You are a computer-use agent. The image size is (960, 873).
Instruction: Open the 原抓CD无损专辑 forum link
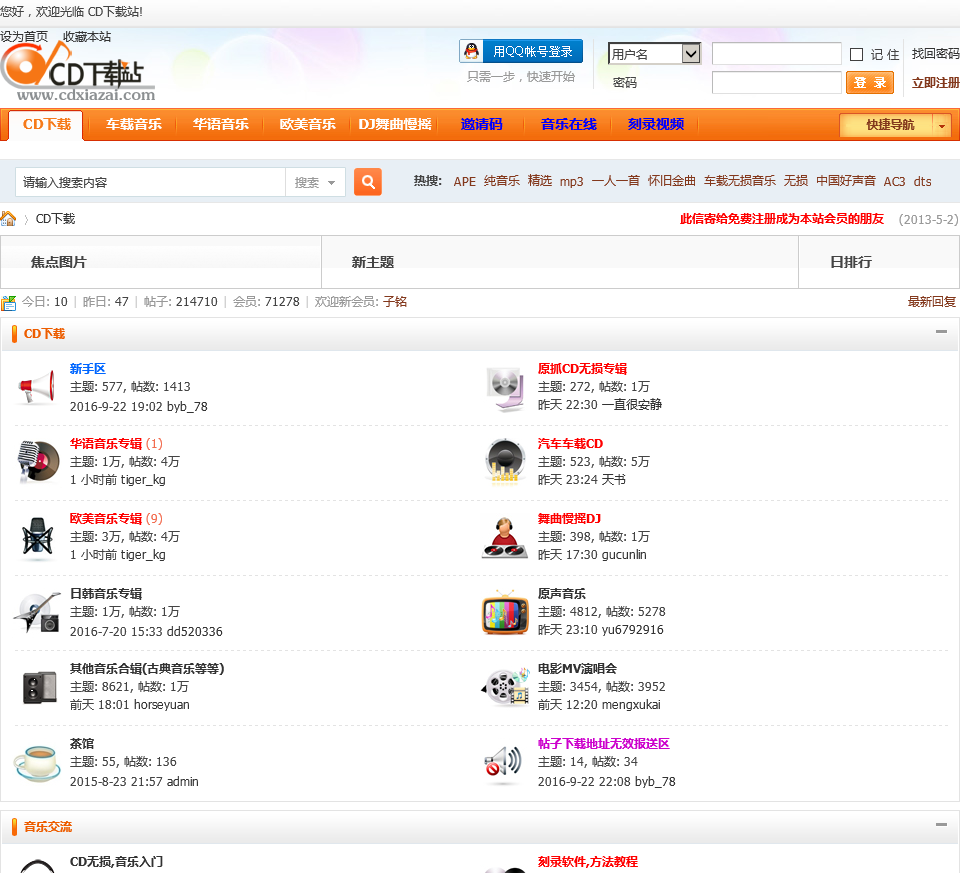(582, 369)
